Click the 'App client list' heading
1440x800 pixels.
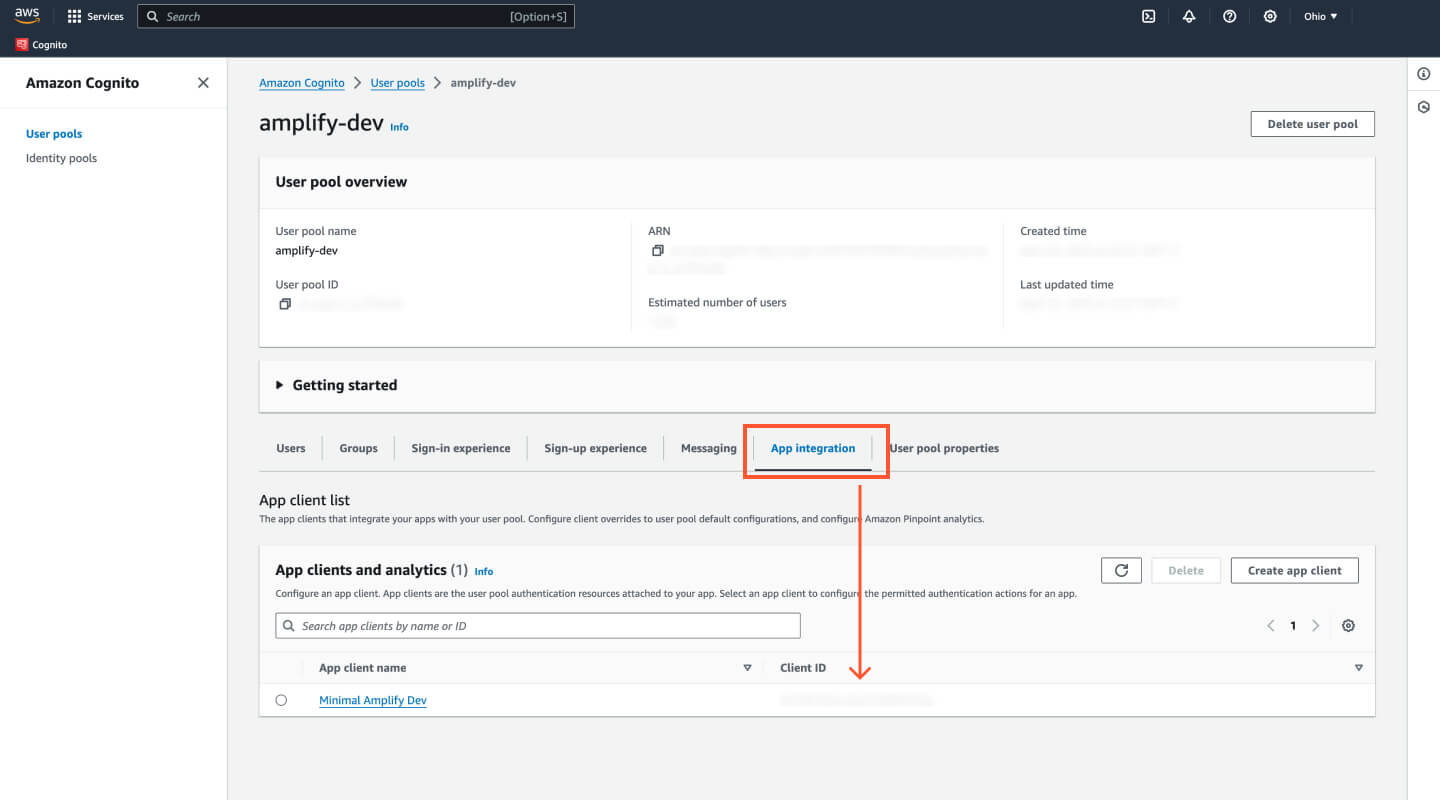304,500
